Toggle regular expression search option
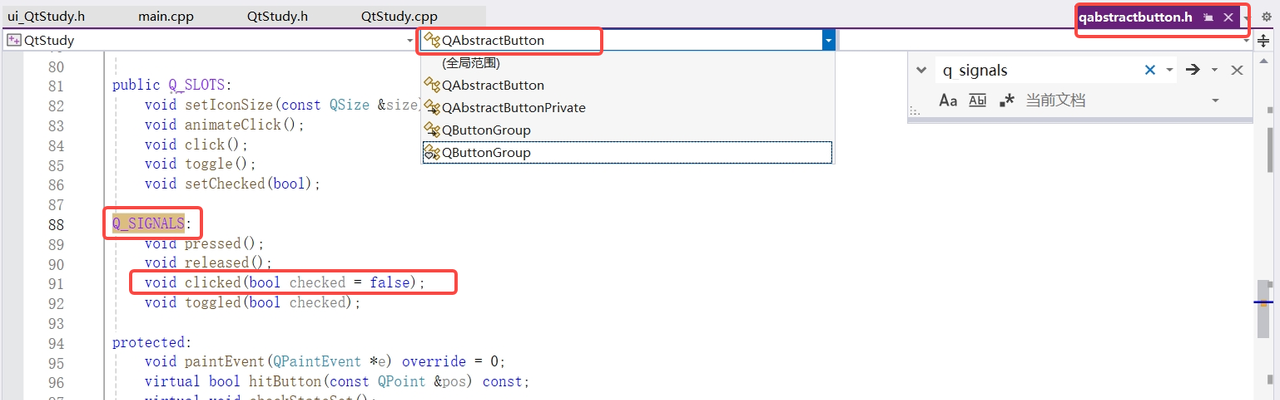The width and height of the screenshot is (1280, 400). point(1007,100)
